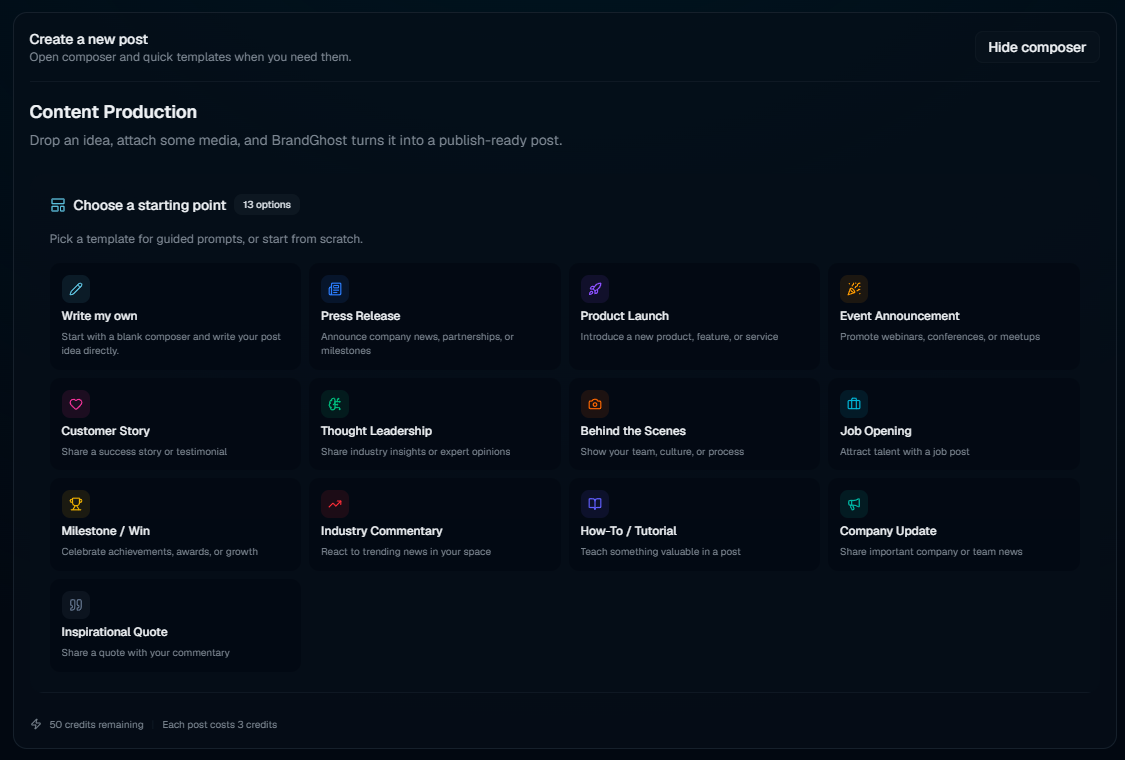This screenshot has width=1125, height=760.
Task: Click the megaphone icon for Company Update
Action: pyautogui.click(x=854, y=505)
